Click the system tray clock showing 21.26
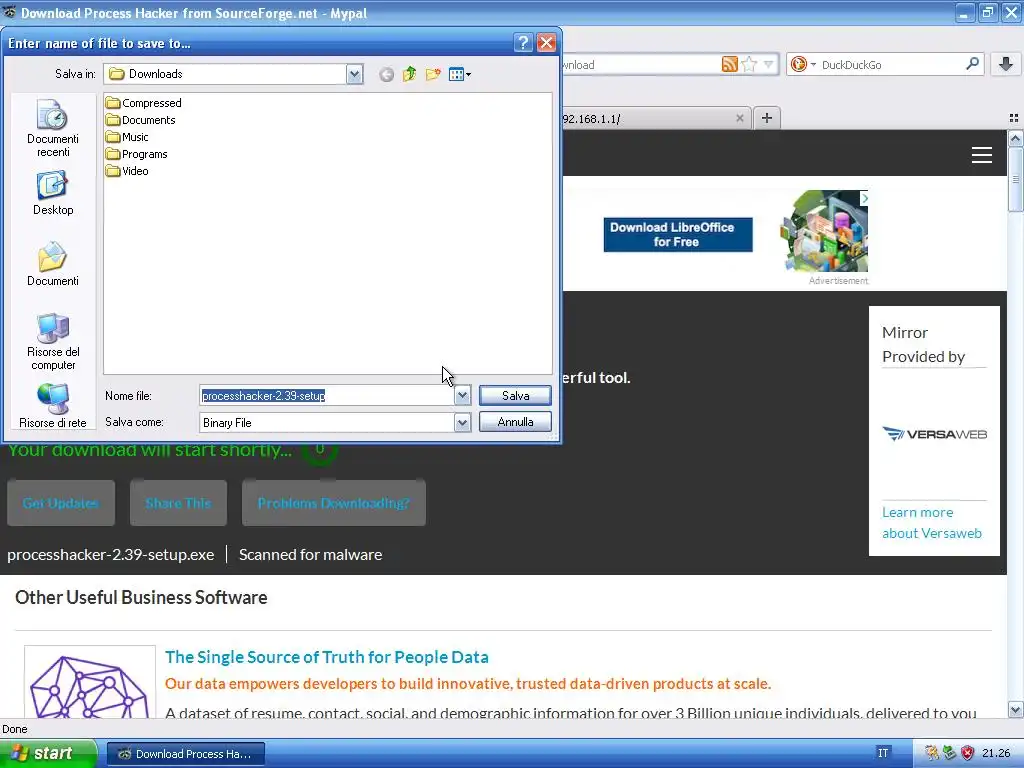 996,754
